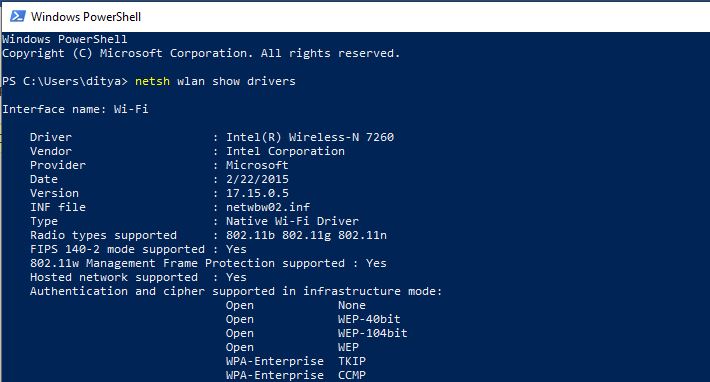Click the PowerShell icon in title bar
This screenshot has width=710, height=382.
click(18, 17)
